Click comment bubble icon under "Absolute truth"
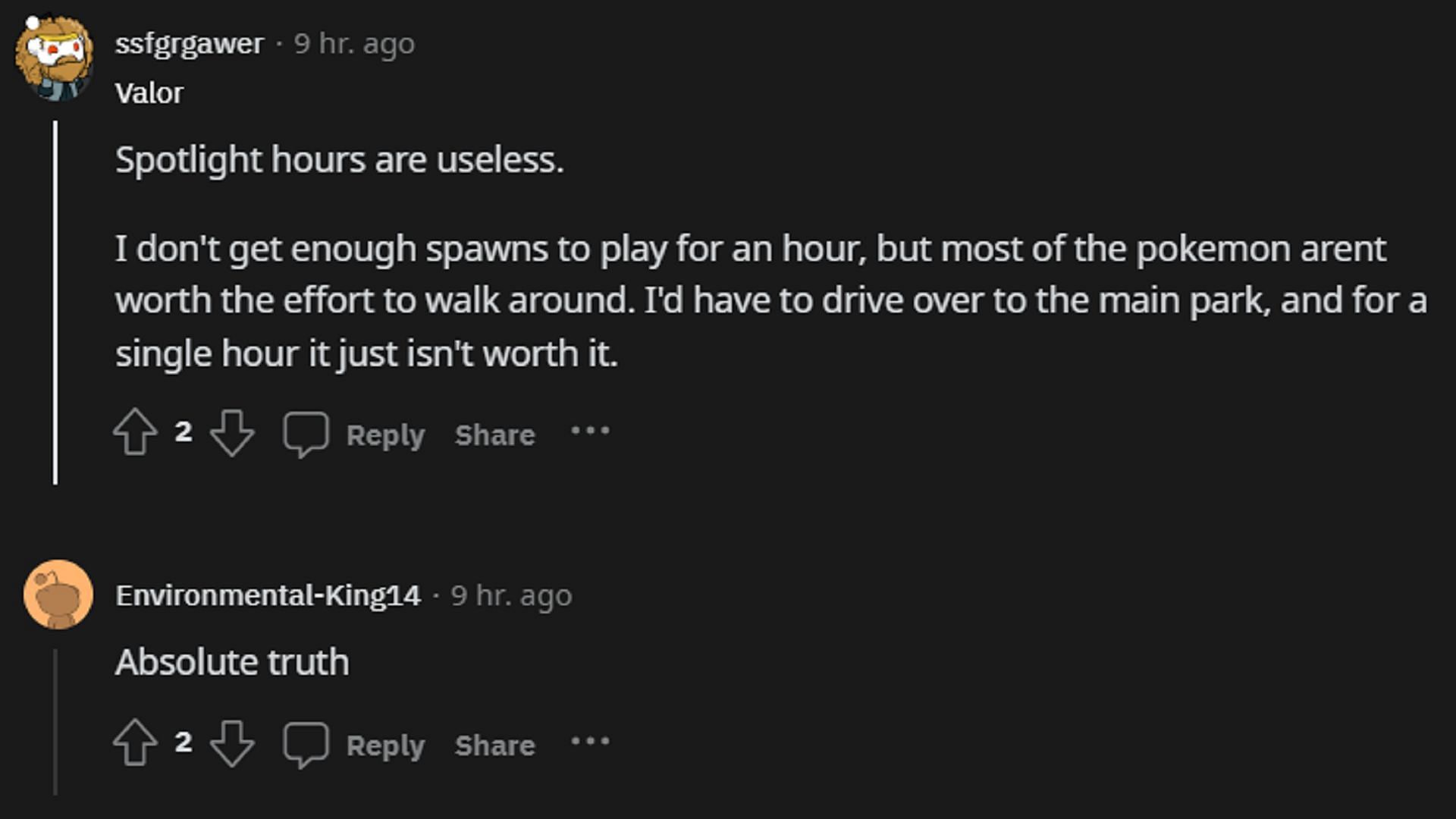 [x=306, y=744]
